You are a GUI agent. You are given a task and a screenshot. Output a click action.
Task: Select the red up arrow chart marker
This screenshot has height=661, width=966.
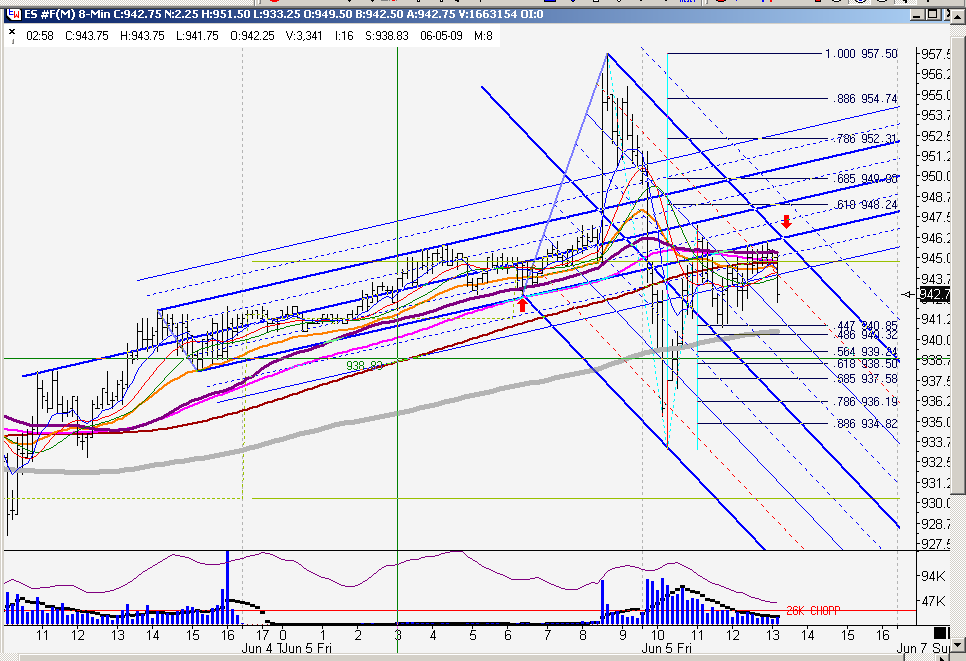click(x=522, y=304)
